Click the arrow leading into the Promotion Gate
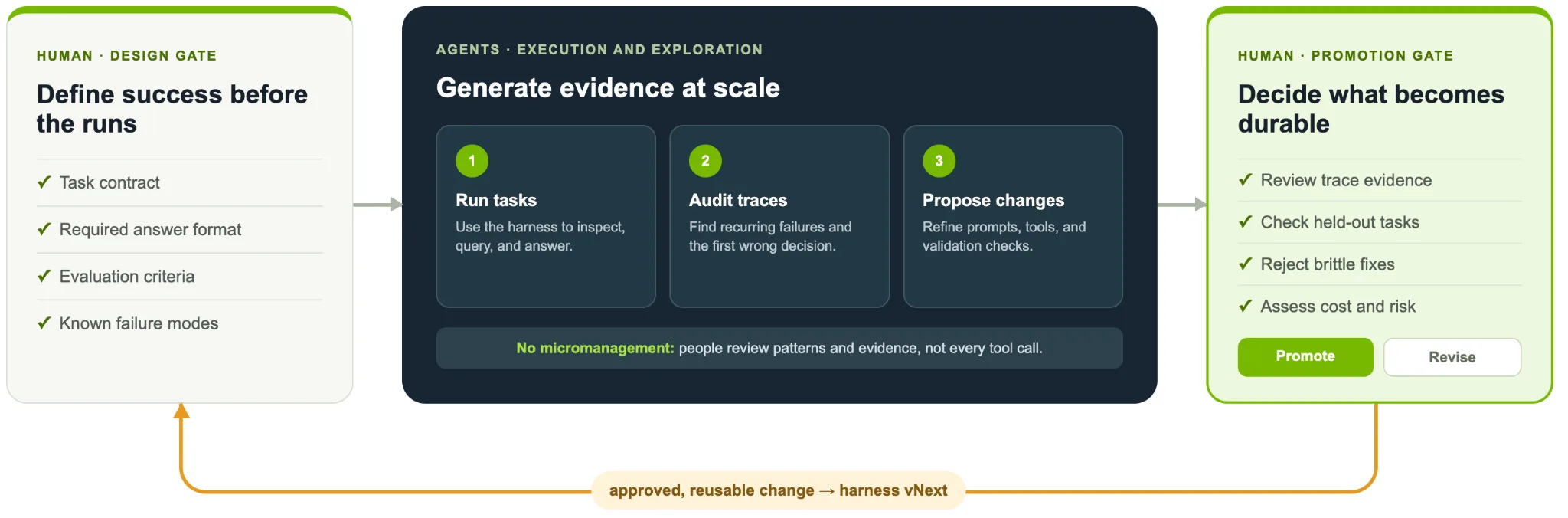This screenshot has height=518, width=1568. [1182, 205]
